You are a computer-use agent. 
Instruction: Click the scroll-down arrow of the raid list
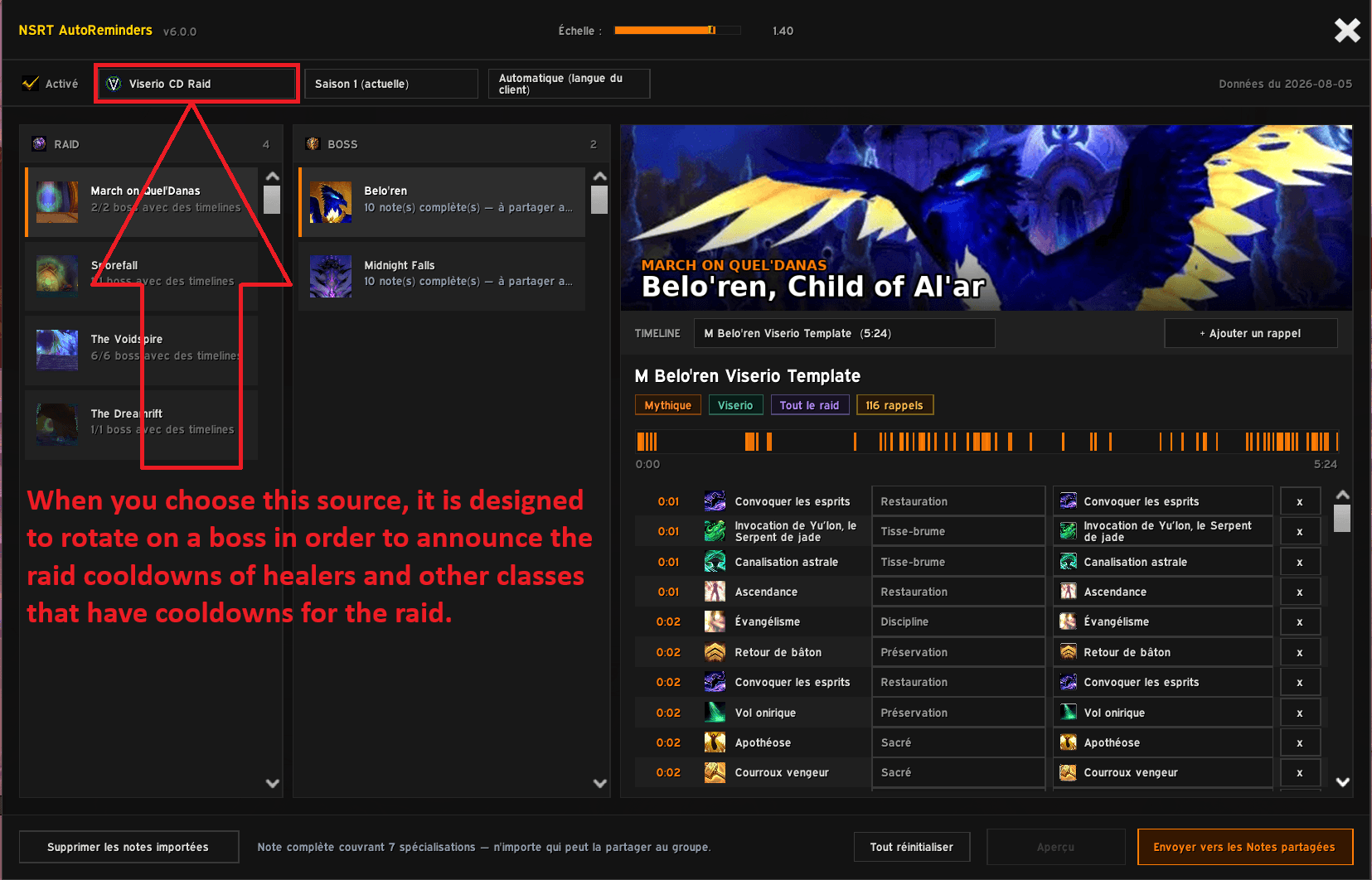coord(272,783)
